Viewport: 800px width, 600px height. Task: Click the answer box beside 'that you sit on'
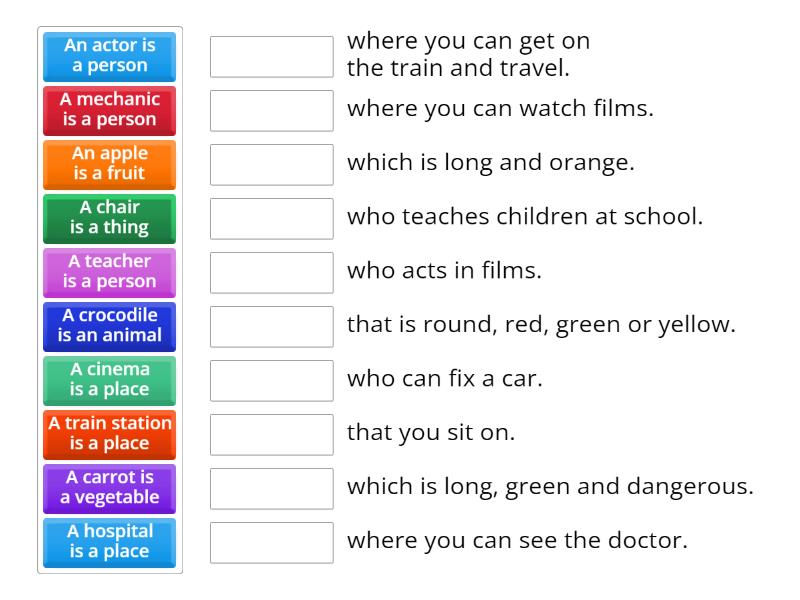coord(271,434)
